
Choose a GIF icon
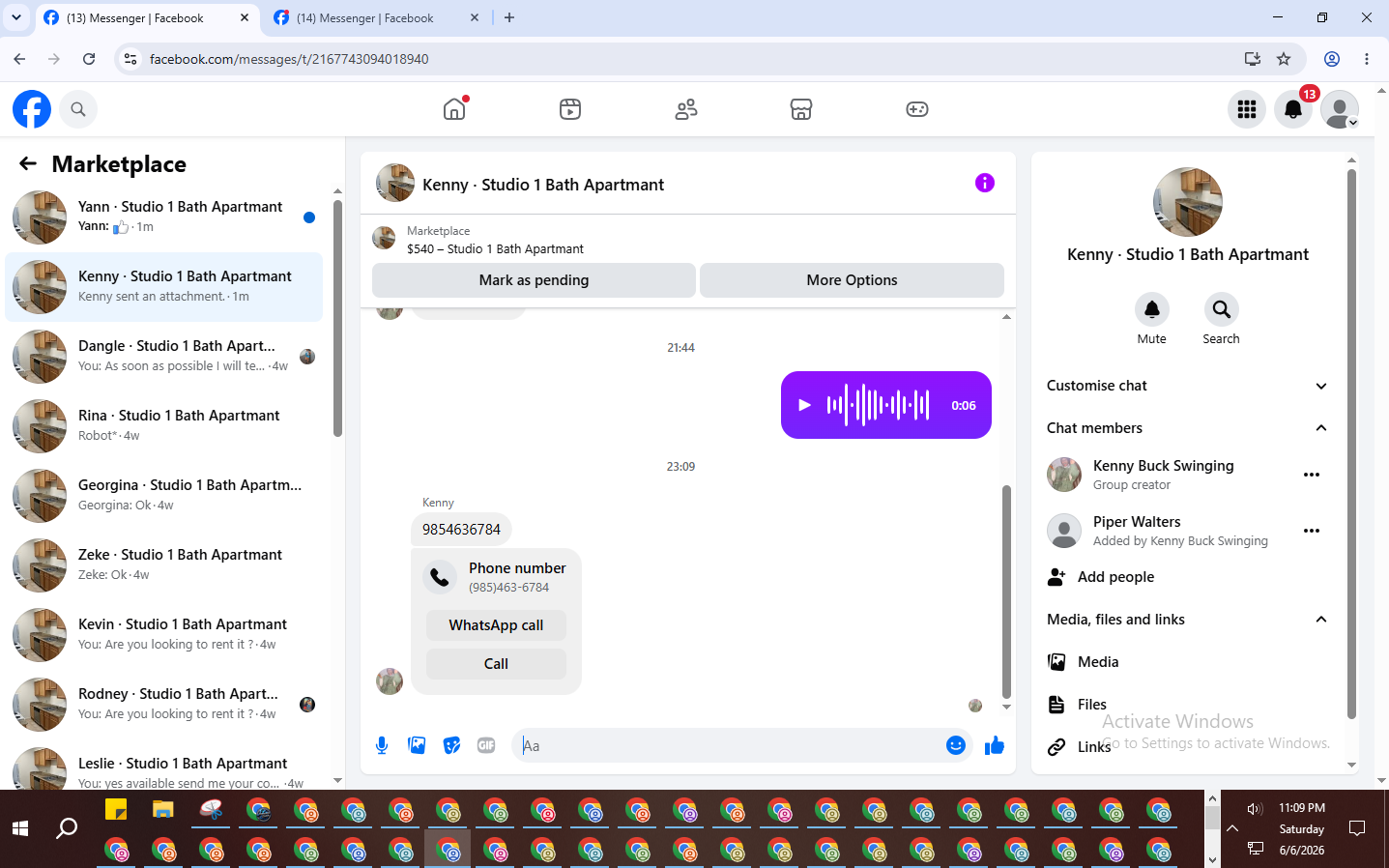point(486,745)
